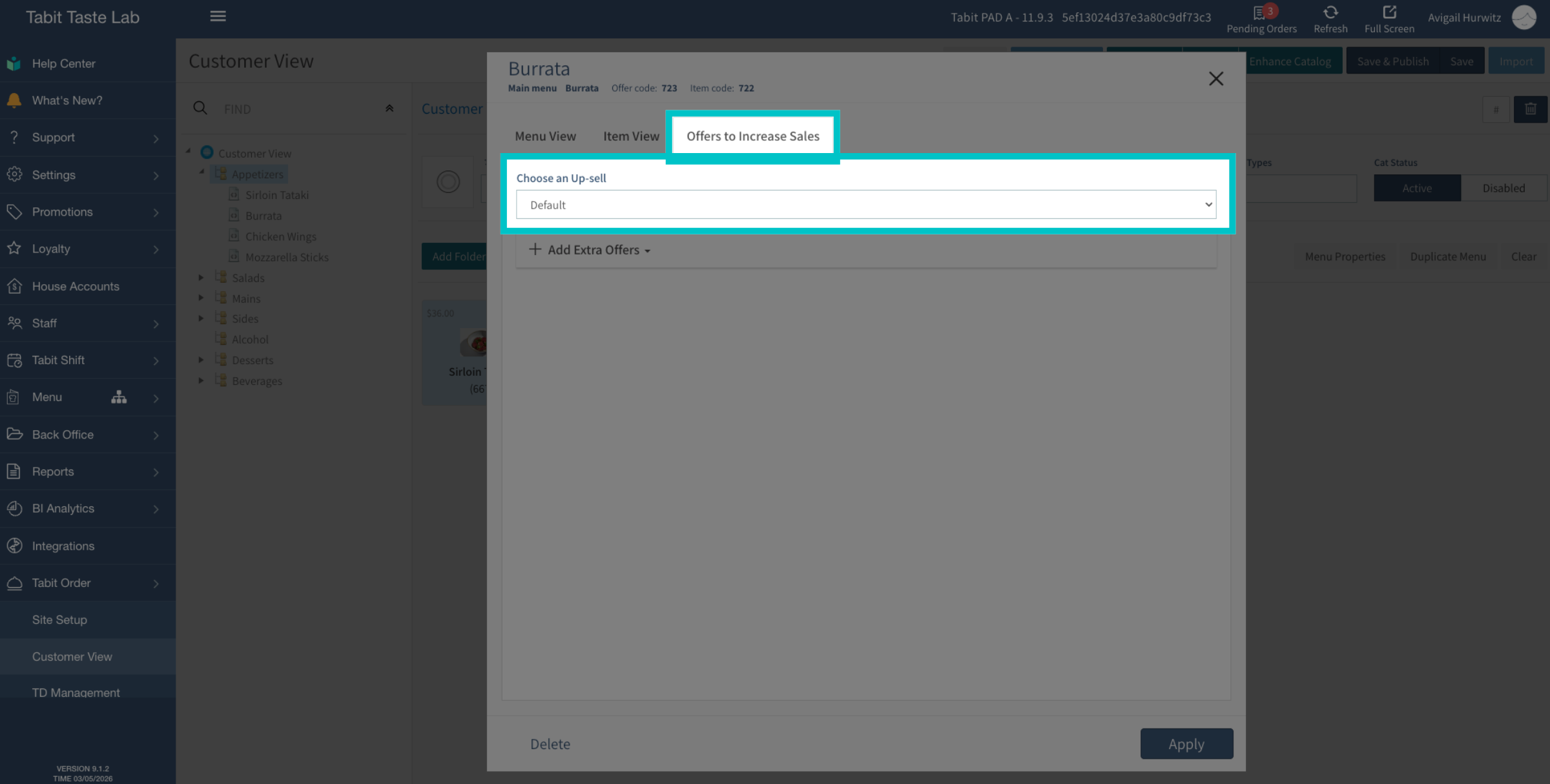Click the Loyalty star icon
The width and height of the screenshot is (1550, 784).
14,249
